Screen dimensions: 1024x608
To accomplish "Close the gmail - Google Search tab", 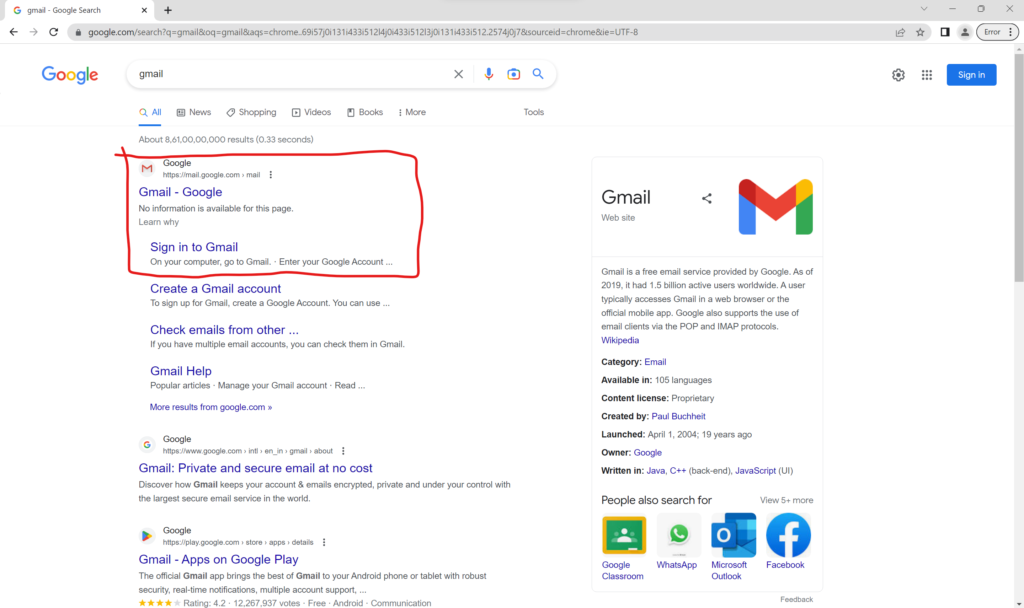I will 144,10.
